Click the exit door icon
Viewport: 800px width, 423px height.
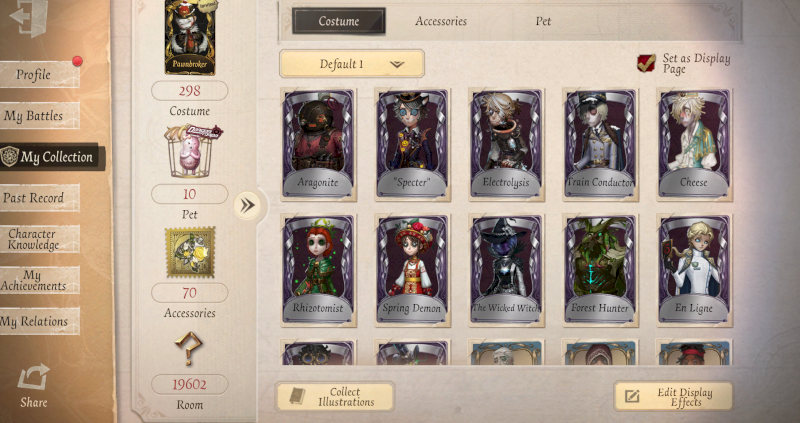click(x=29, y=16)
